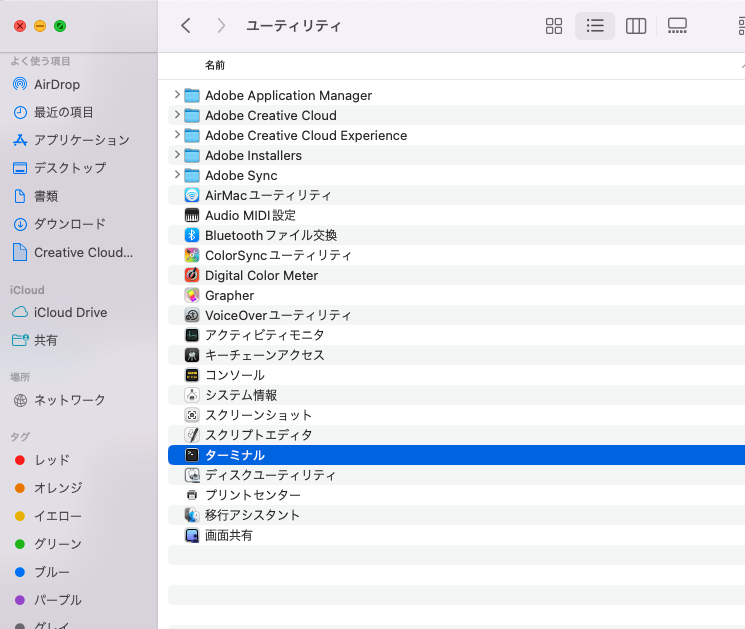Click the 移行アシスタント icon
This screenshot has height=629, width=745.
pos(192,515)
